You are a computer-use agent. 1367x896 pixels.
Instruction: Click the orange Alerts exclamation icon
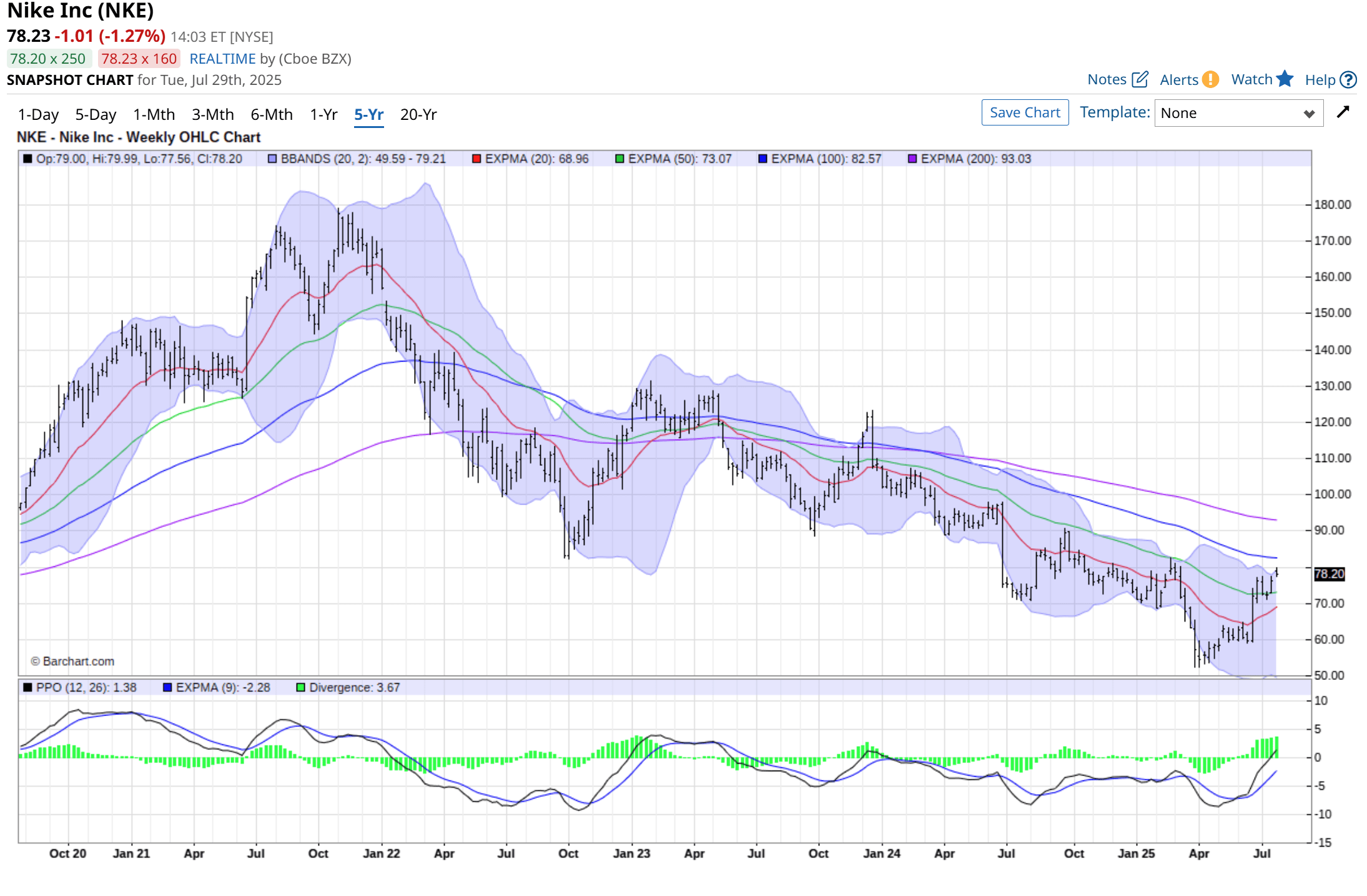tap(1210, 79)
